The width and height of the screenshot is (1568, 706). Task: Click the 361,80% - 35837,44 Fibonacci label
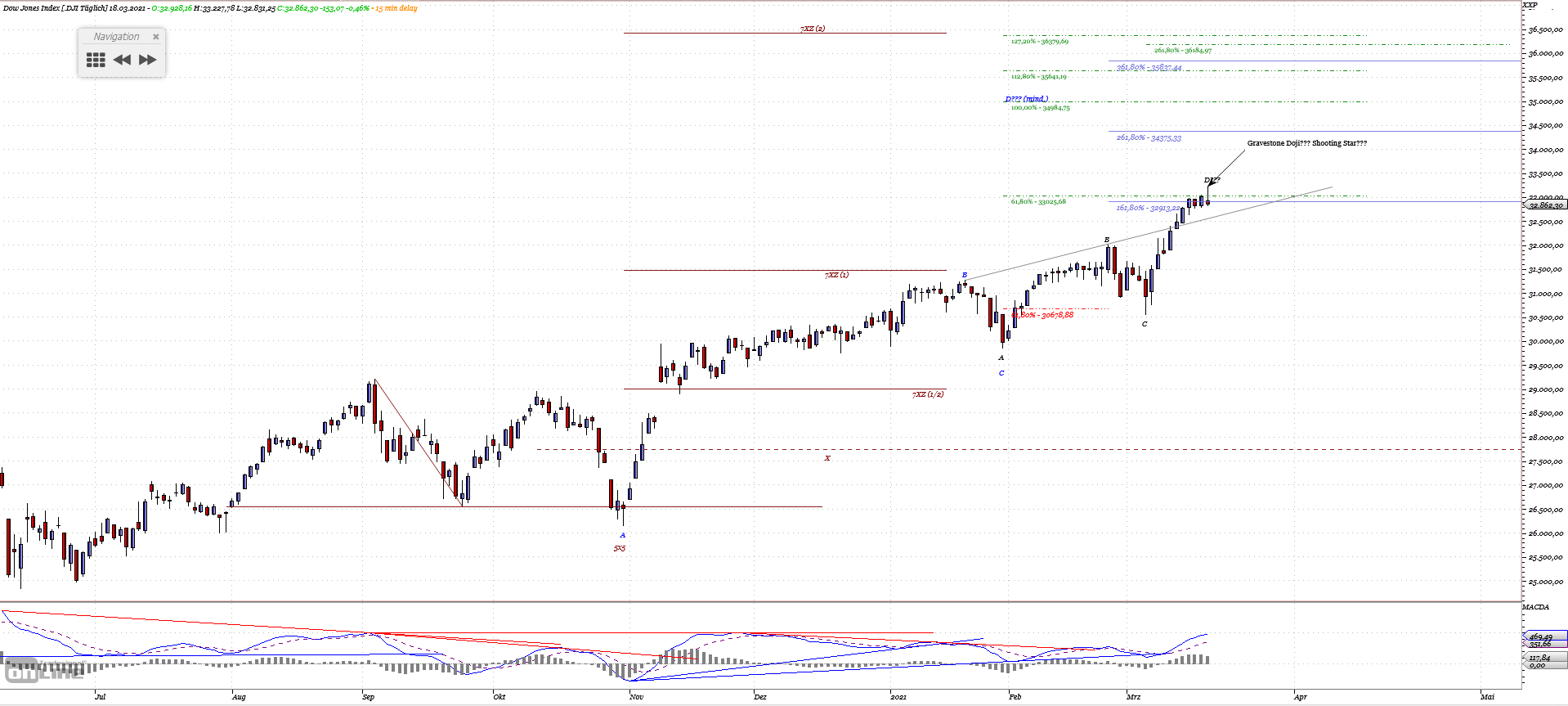1149,67
